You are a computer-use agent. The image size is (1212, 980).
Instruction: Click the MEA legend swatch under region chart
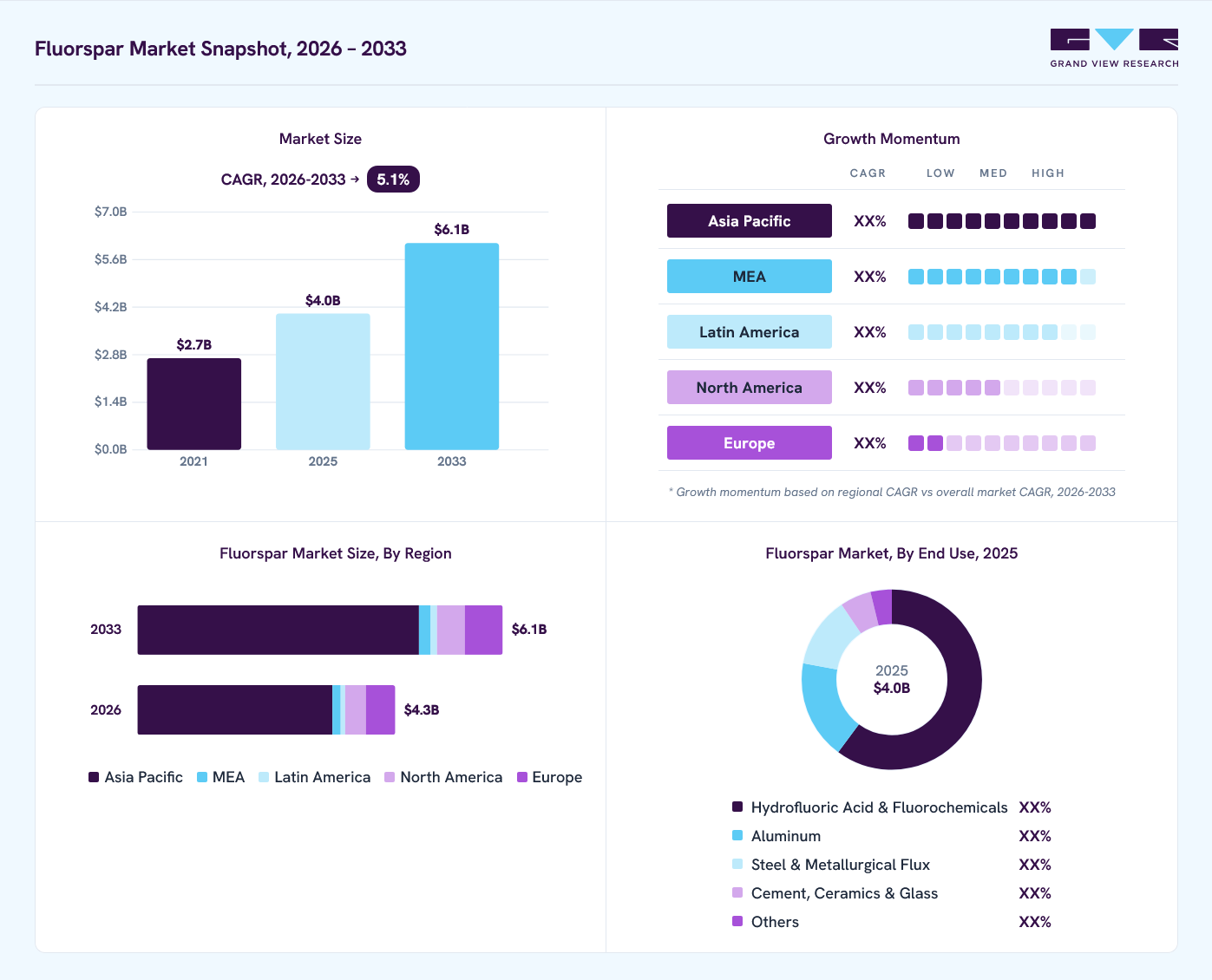point(202,777)
